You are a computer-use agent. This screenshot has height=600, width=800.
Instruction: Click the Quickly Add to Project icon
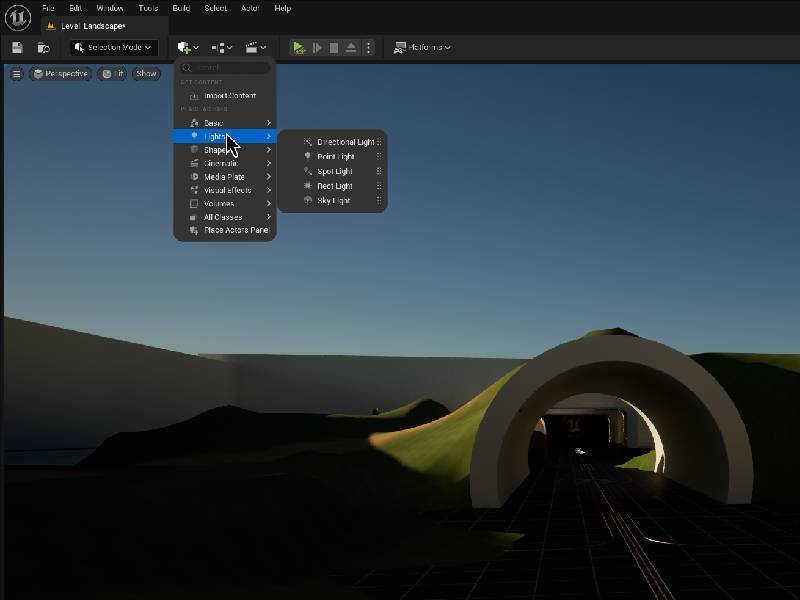point(188,47)
